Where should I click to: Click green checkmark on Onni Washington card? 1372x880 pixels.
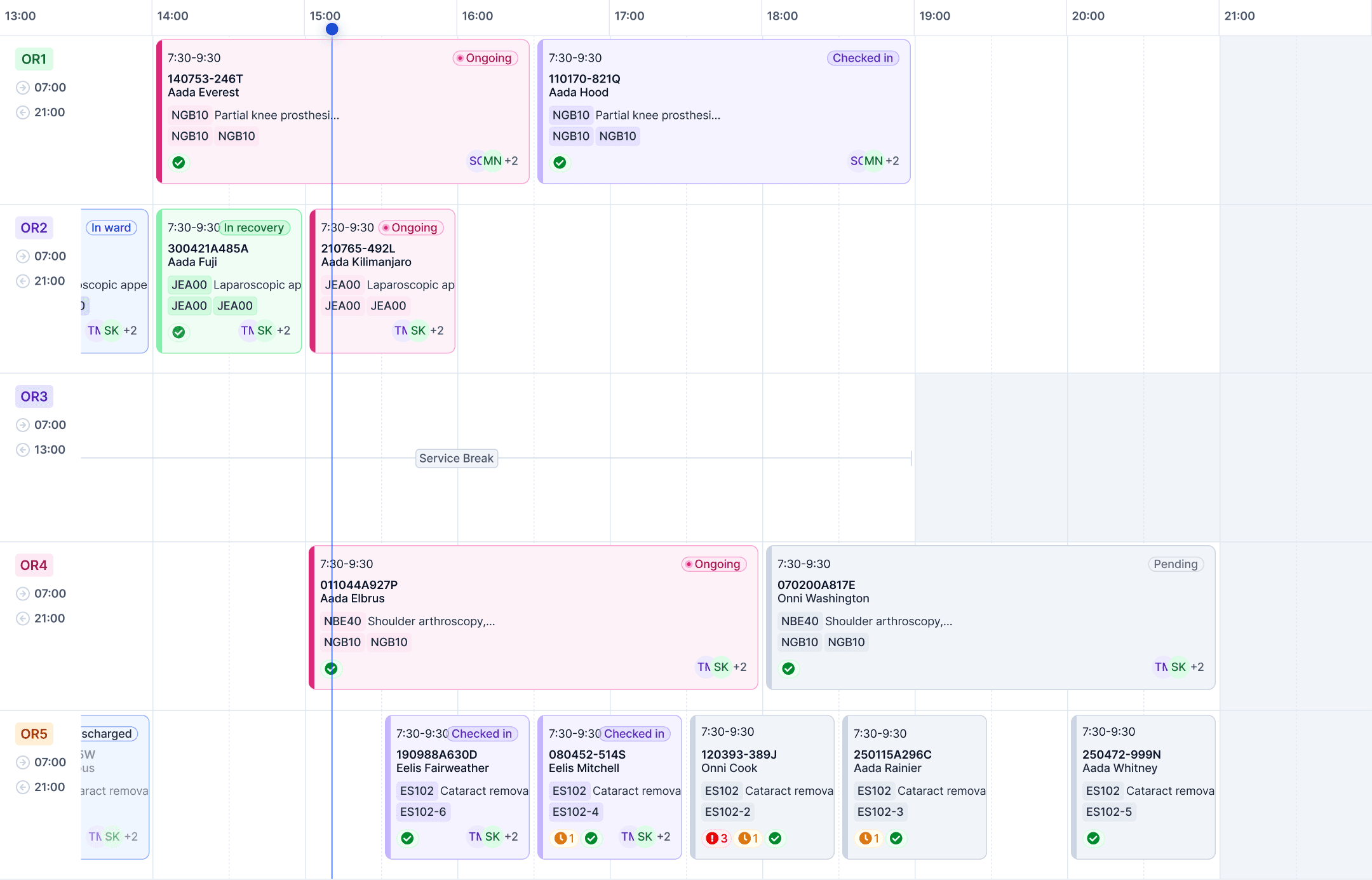coord(788,668)
